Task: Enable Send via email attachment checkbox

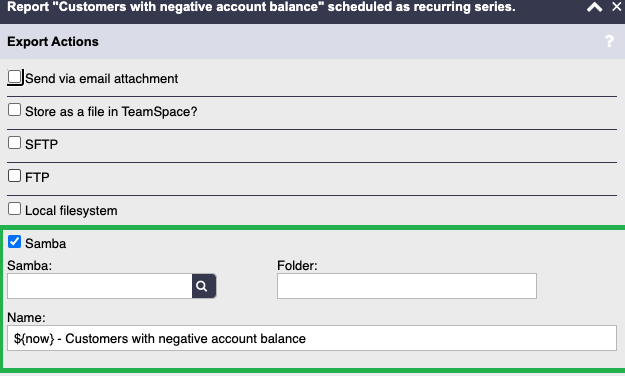Action: (15, 77)
